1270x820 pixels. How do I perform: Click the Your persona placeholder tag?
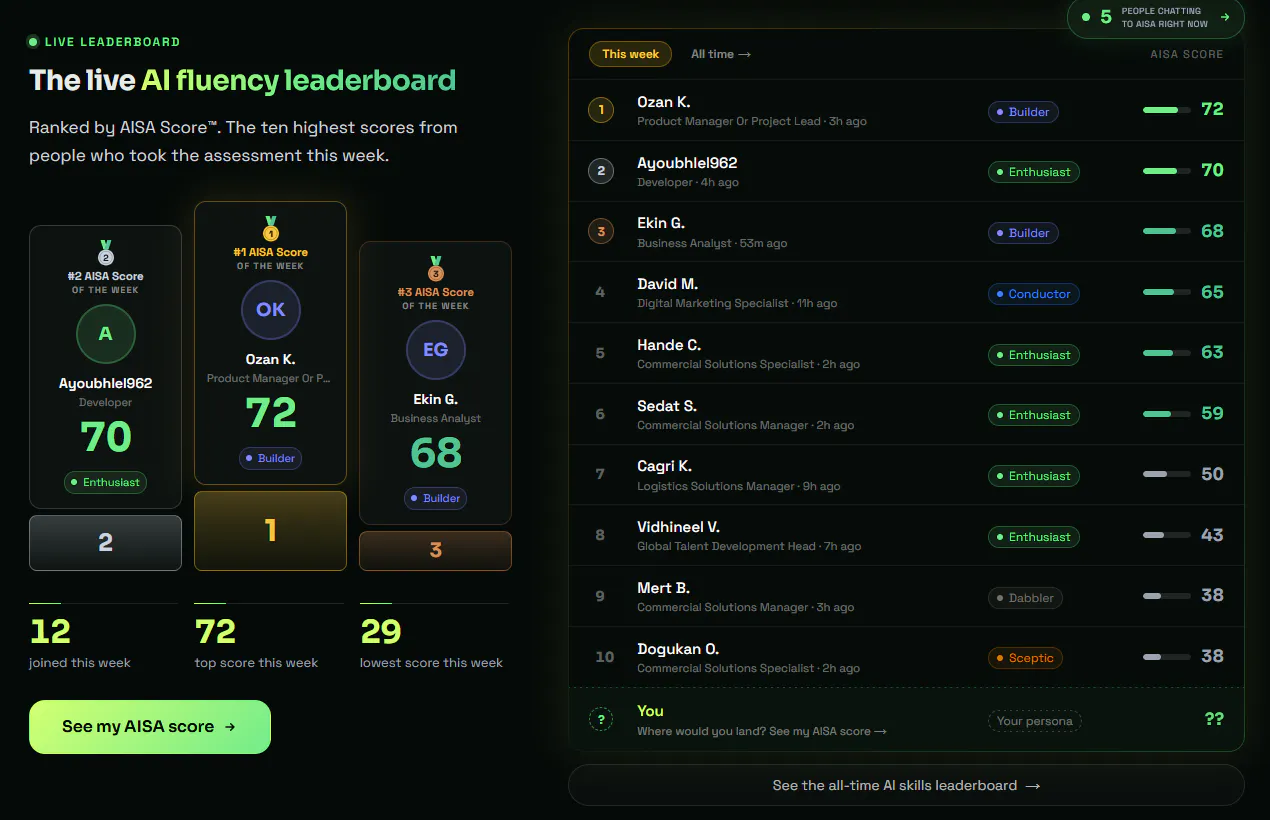click(x=1035, y=721)
